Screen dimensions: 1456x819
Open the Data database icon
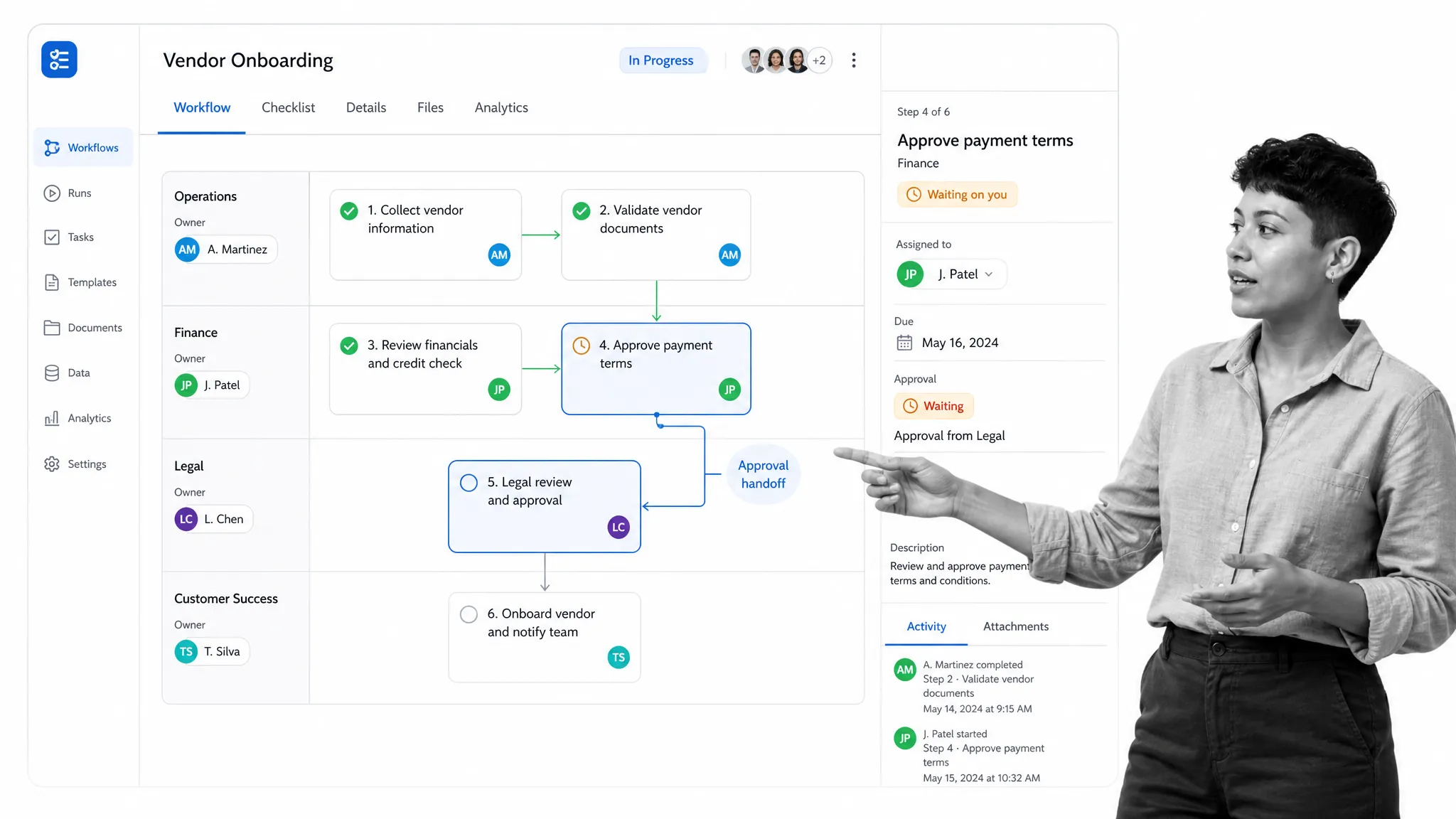[52, 373]
